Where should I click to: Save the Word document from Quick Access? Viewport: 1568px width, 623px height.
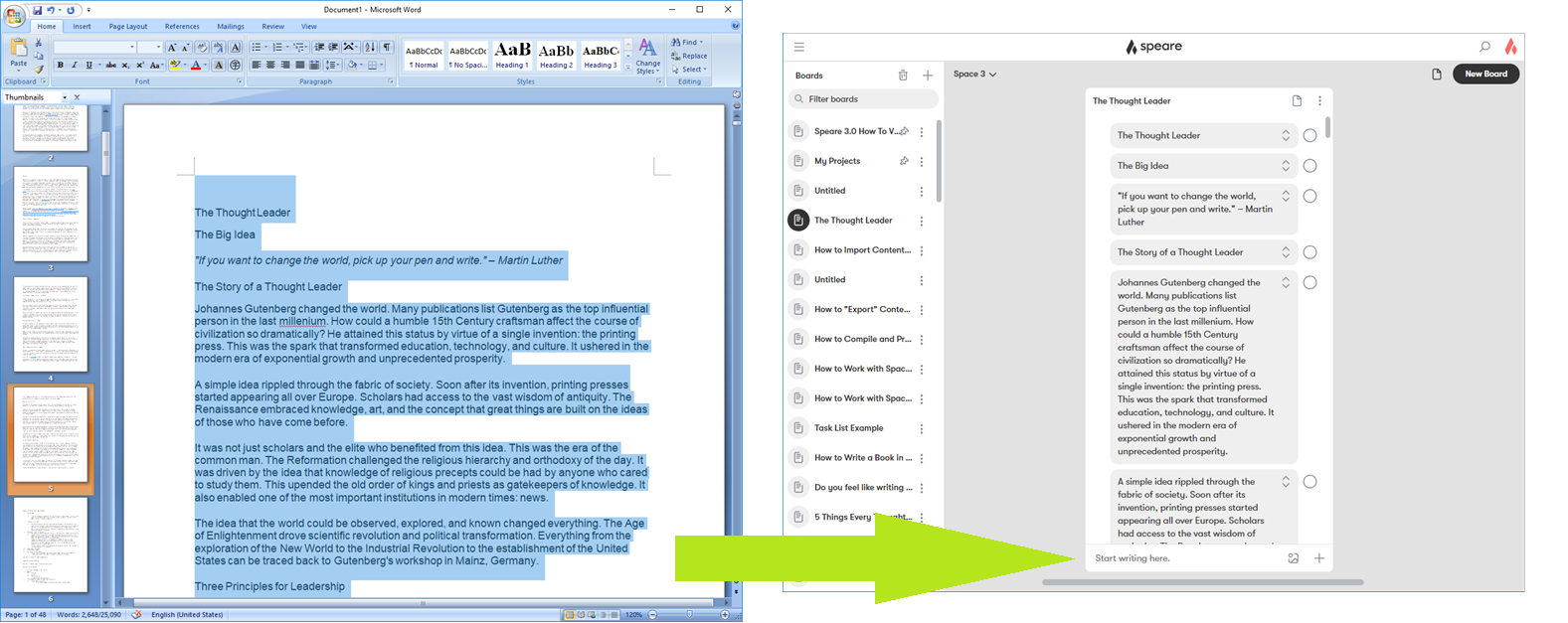pos(38,10)
